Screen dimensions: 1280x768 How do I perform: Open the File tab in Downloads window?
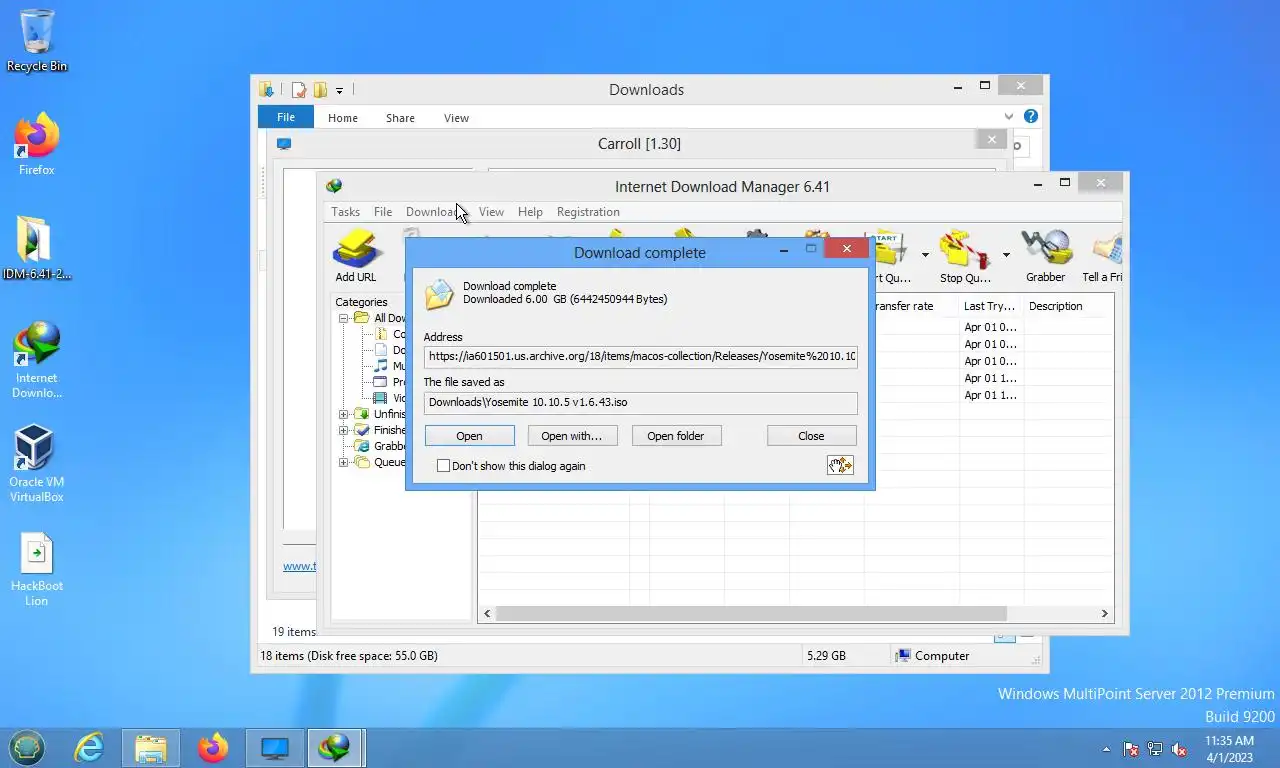tap(286, 117)
